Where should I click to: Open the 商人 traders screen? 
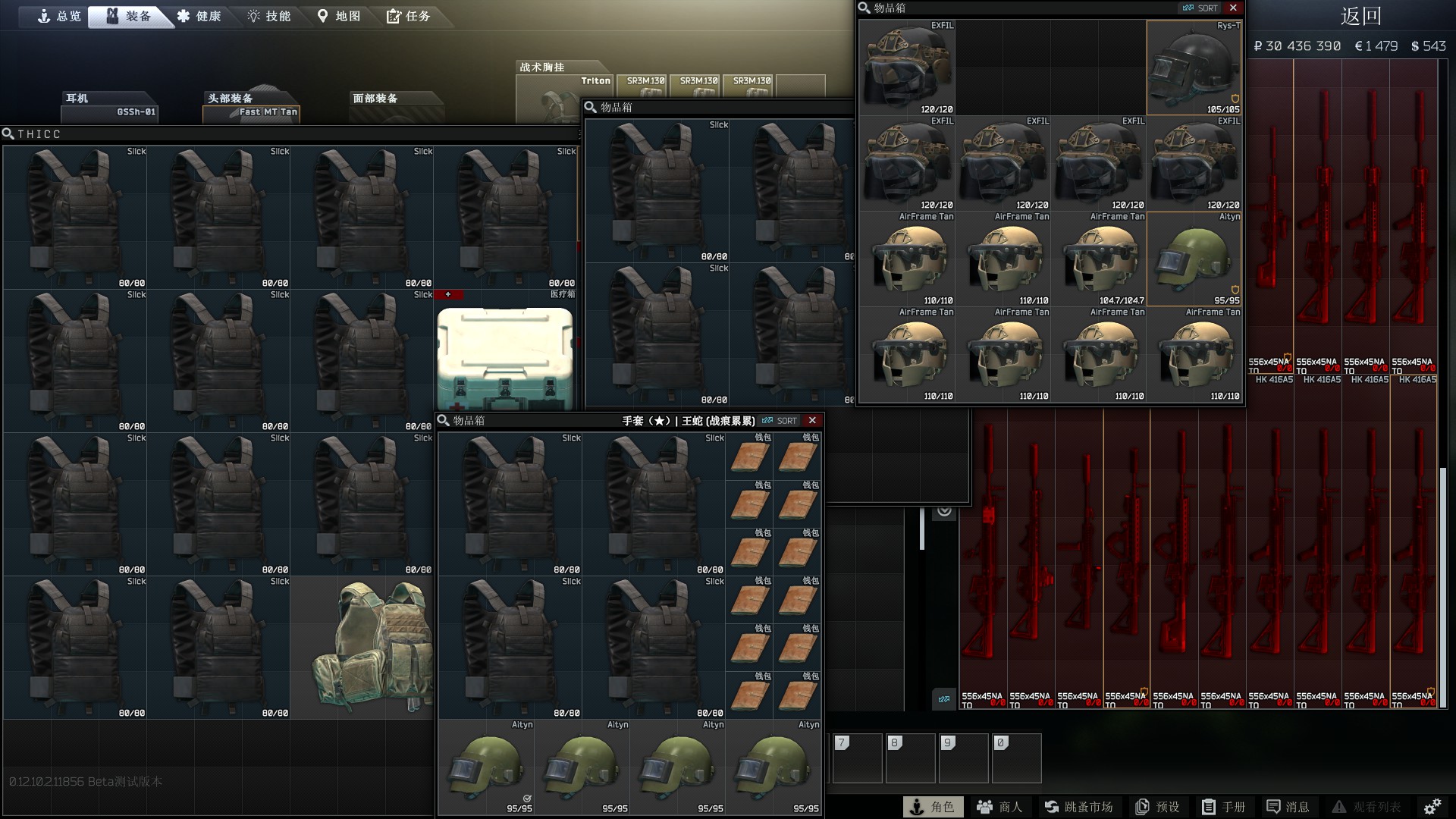[x=999, y=807]
